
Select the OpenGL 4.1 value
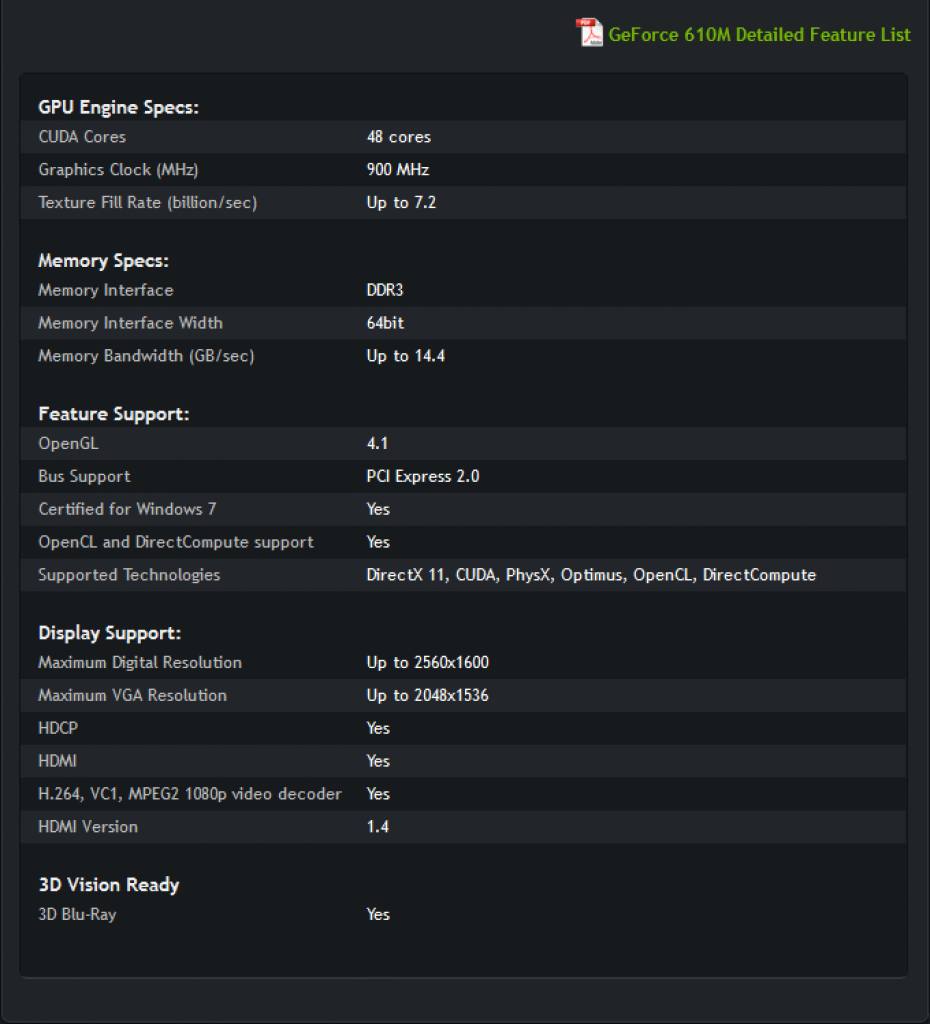pyautogui.click(x=377, y=443)
